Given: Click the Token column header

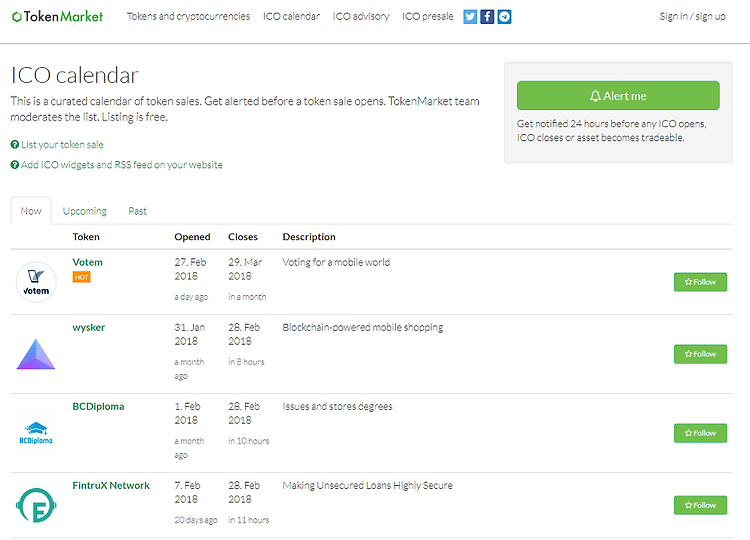Looking at the screenshot, I should point(86,237).
